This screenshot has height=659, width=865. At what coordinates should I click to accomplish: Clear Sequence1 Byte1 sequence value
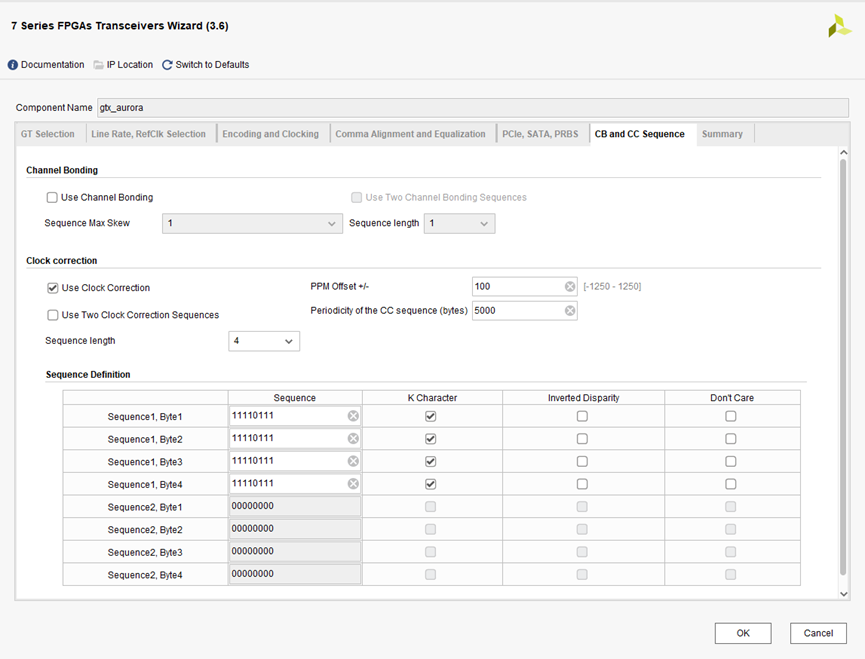coord(353,416)
